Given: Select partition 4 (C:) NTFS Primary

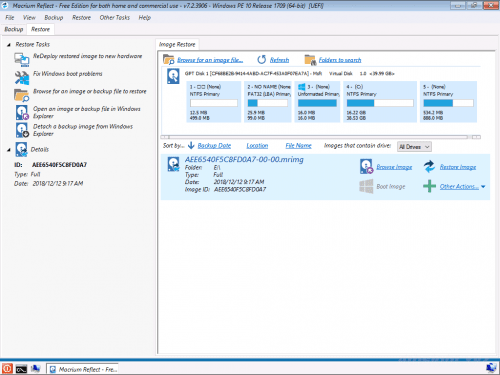Looking at the screenshot, I should (380, 102).
